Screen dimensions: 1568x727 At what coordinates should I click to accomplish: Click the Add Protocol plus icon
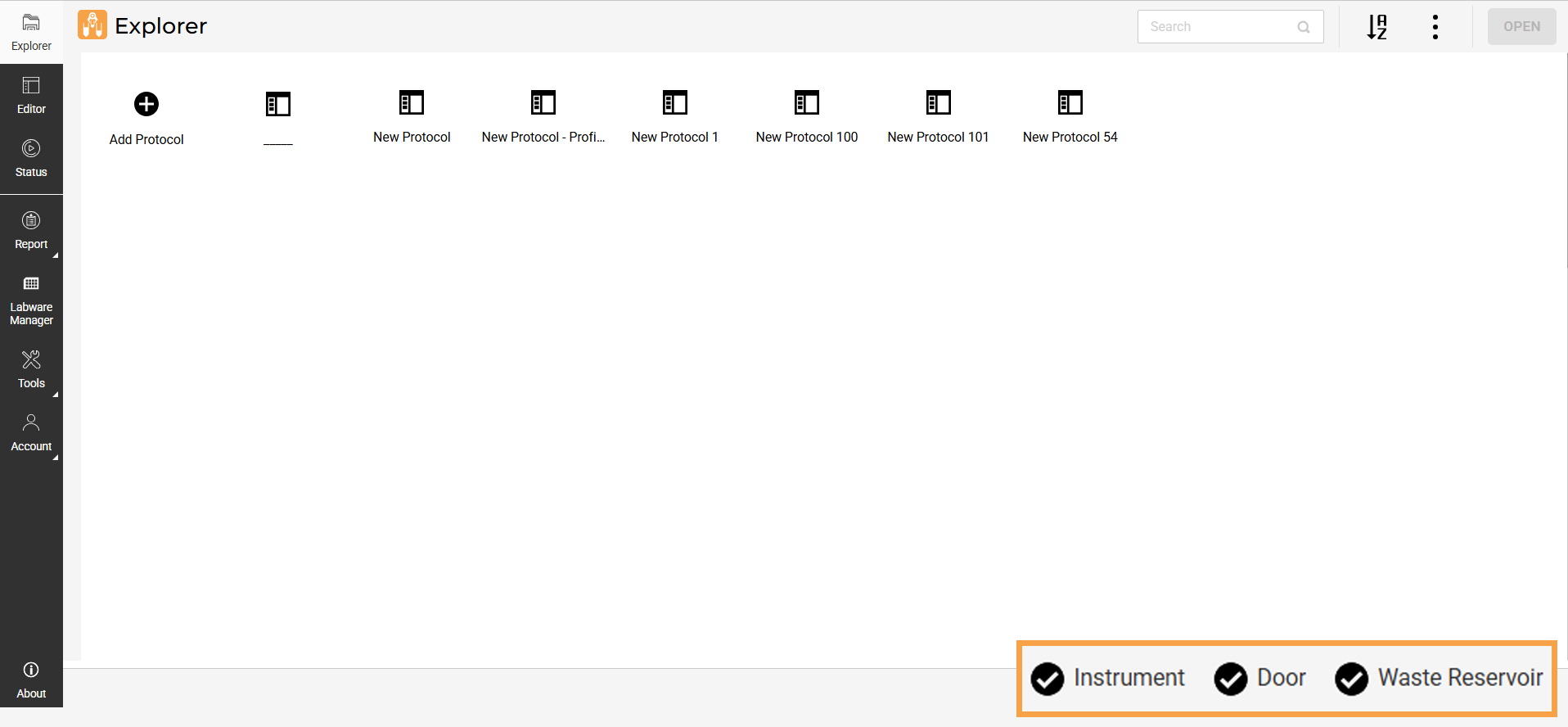click(x=146, y=104)
